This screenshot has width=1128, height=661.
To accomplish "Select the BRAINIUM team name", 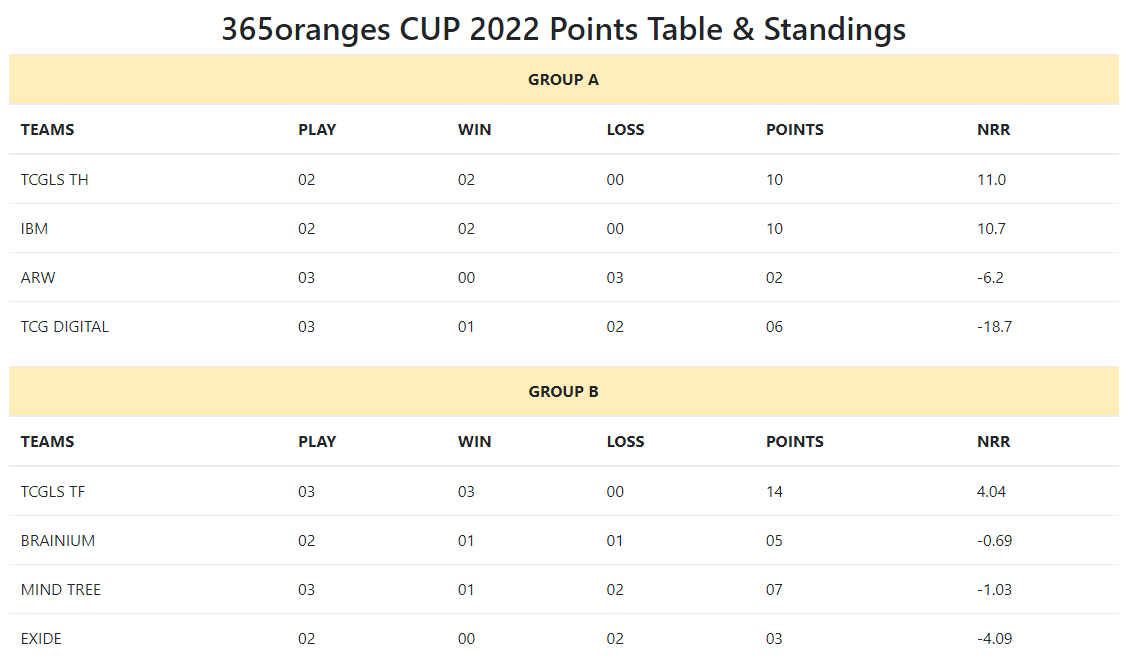I will click(58, 541).
